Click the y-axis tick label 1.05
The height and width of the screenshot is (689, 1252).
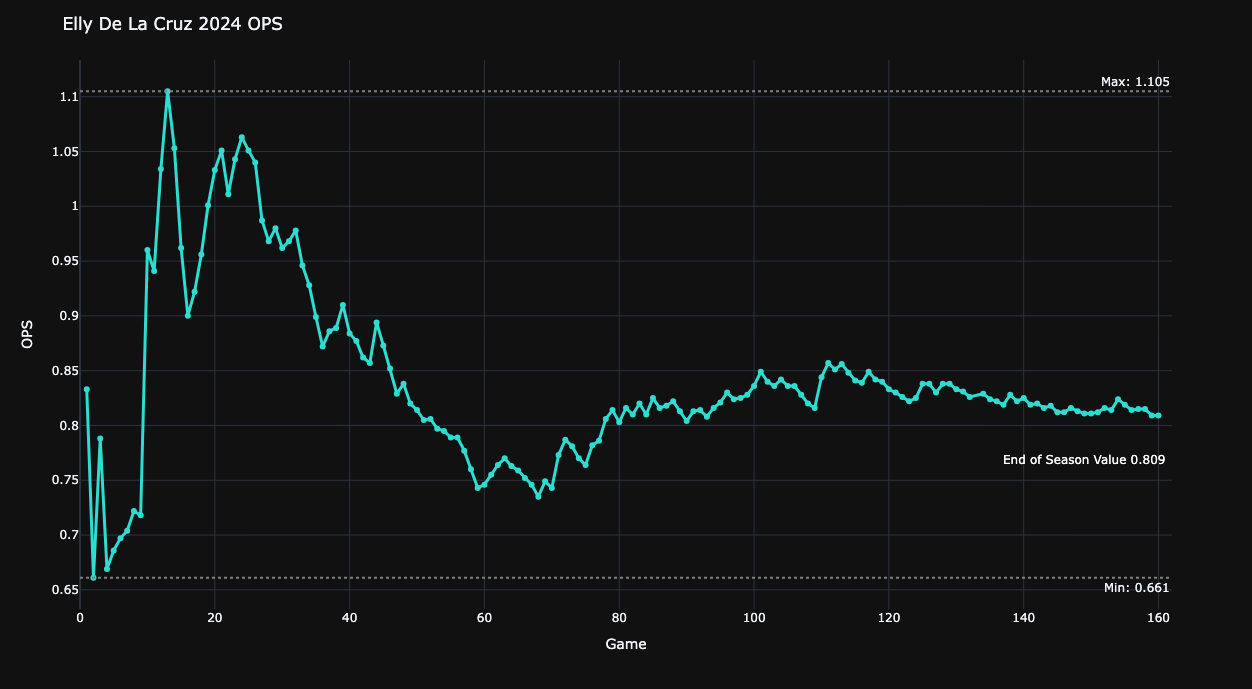64,152
